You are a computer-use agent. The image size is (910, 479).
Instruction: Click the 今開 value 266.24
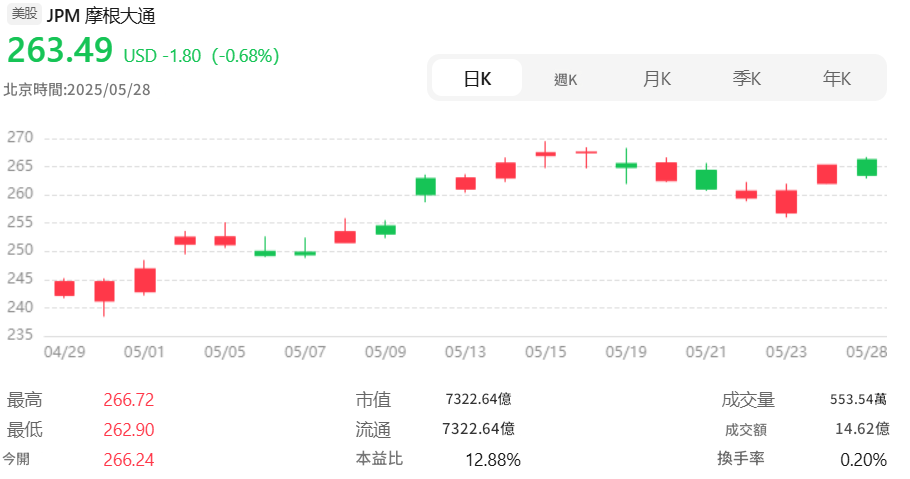coord(129,460)
